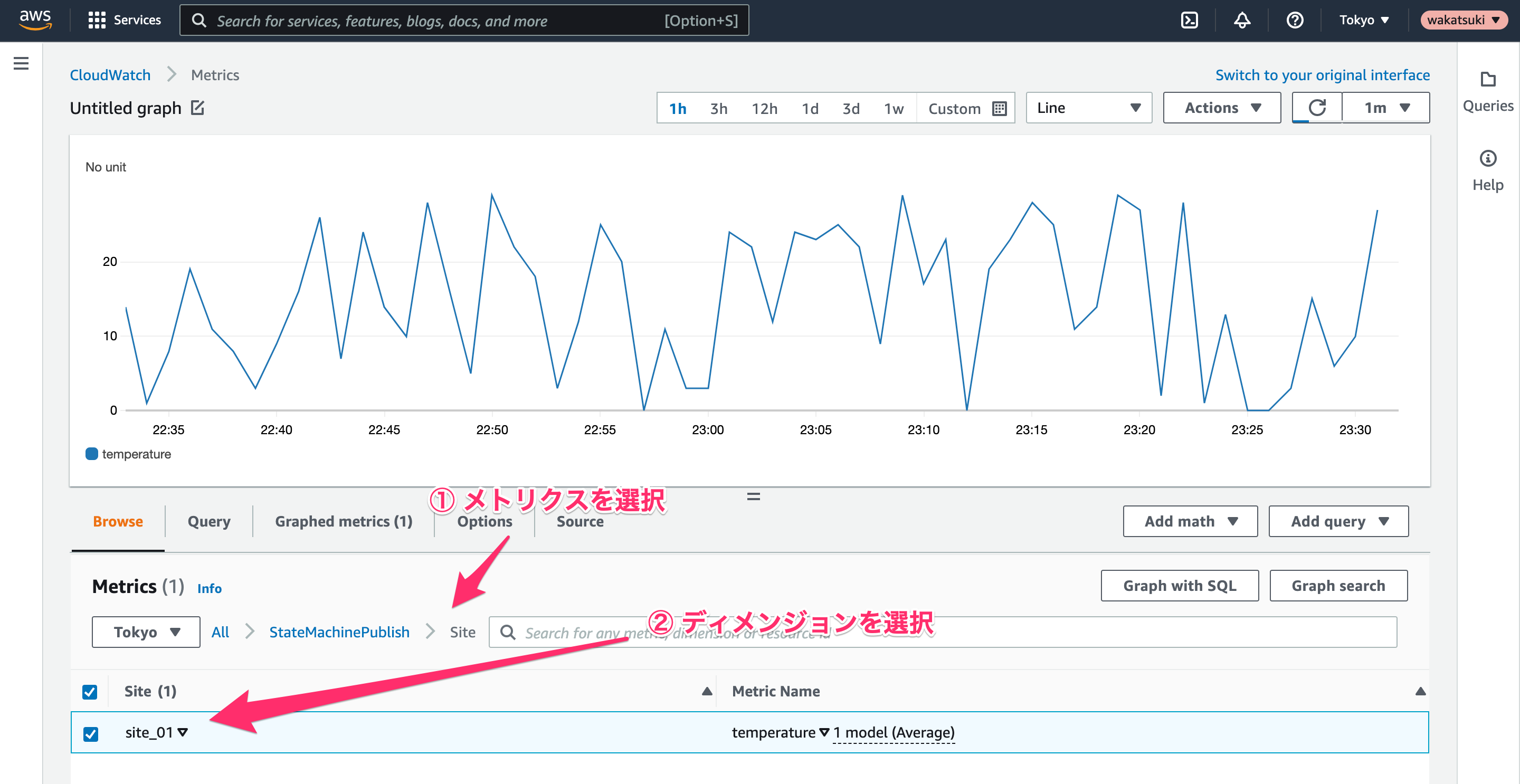1520x784 pixels.
Task: Click the refresh graph icon
Action: point(1317,108)
